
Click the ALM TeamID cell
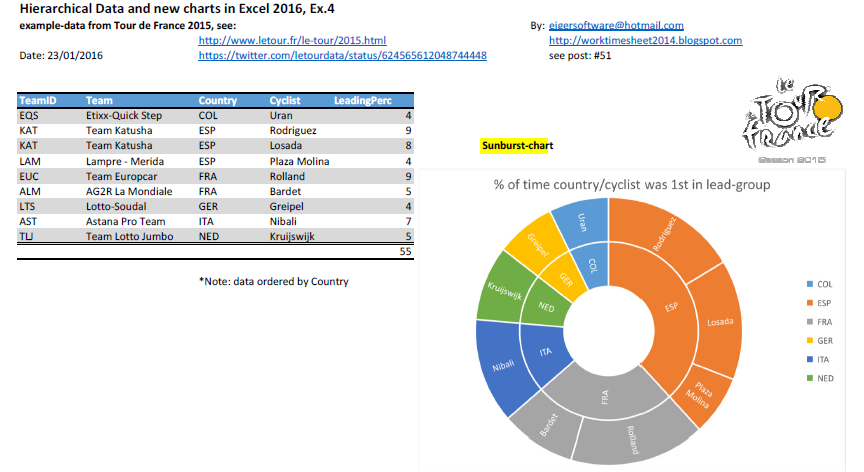click(30, 191)
